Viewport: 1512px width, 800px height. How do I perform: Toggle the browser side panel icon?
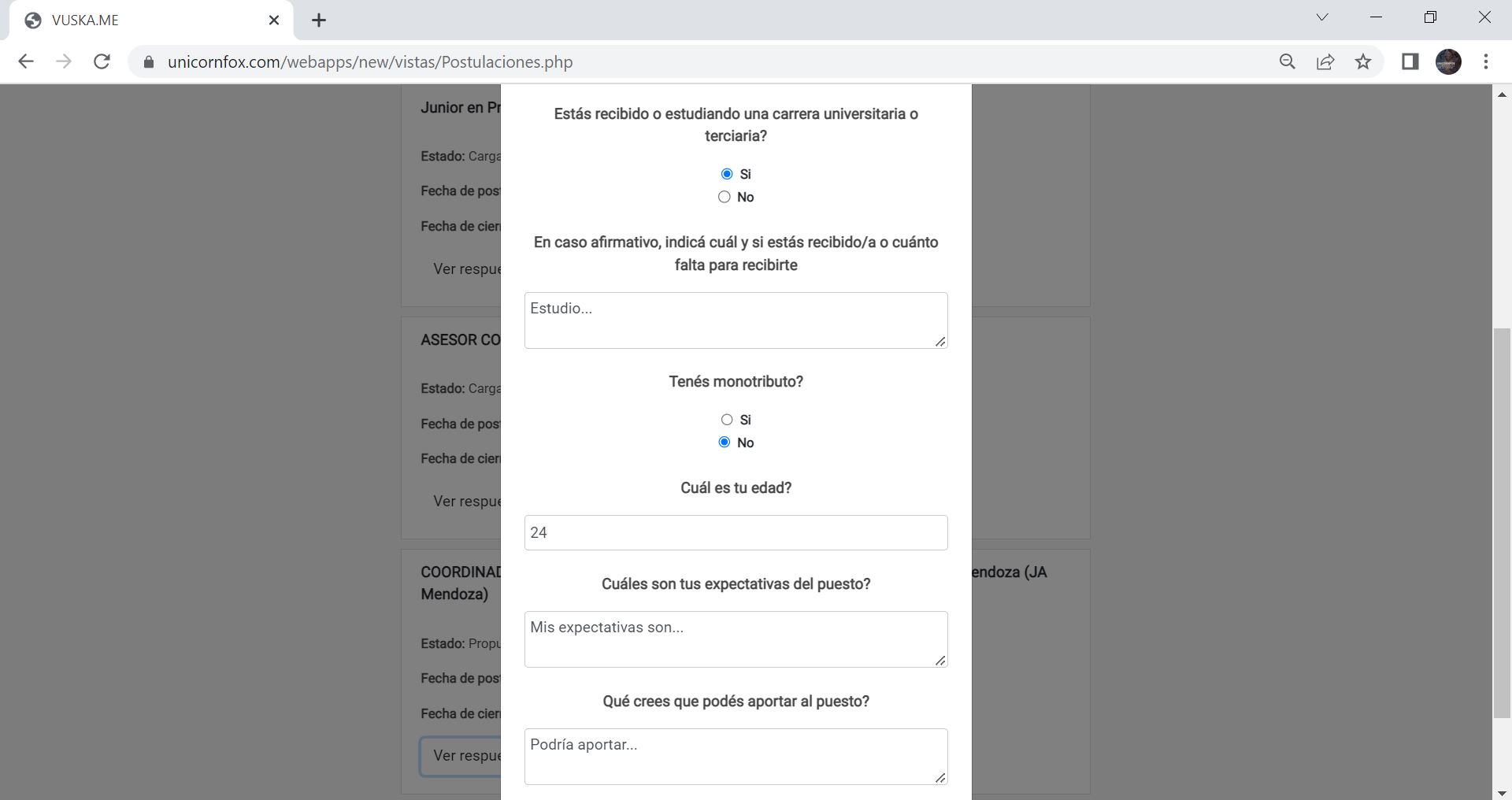pos(1410,61)
